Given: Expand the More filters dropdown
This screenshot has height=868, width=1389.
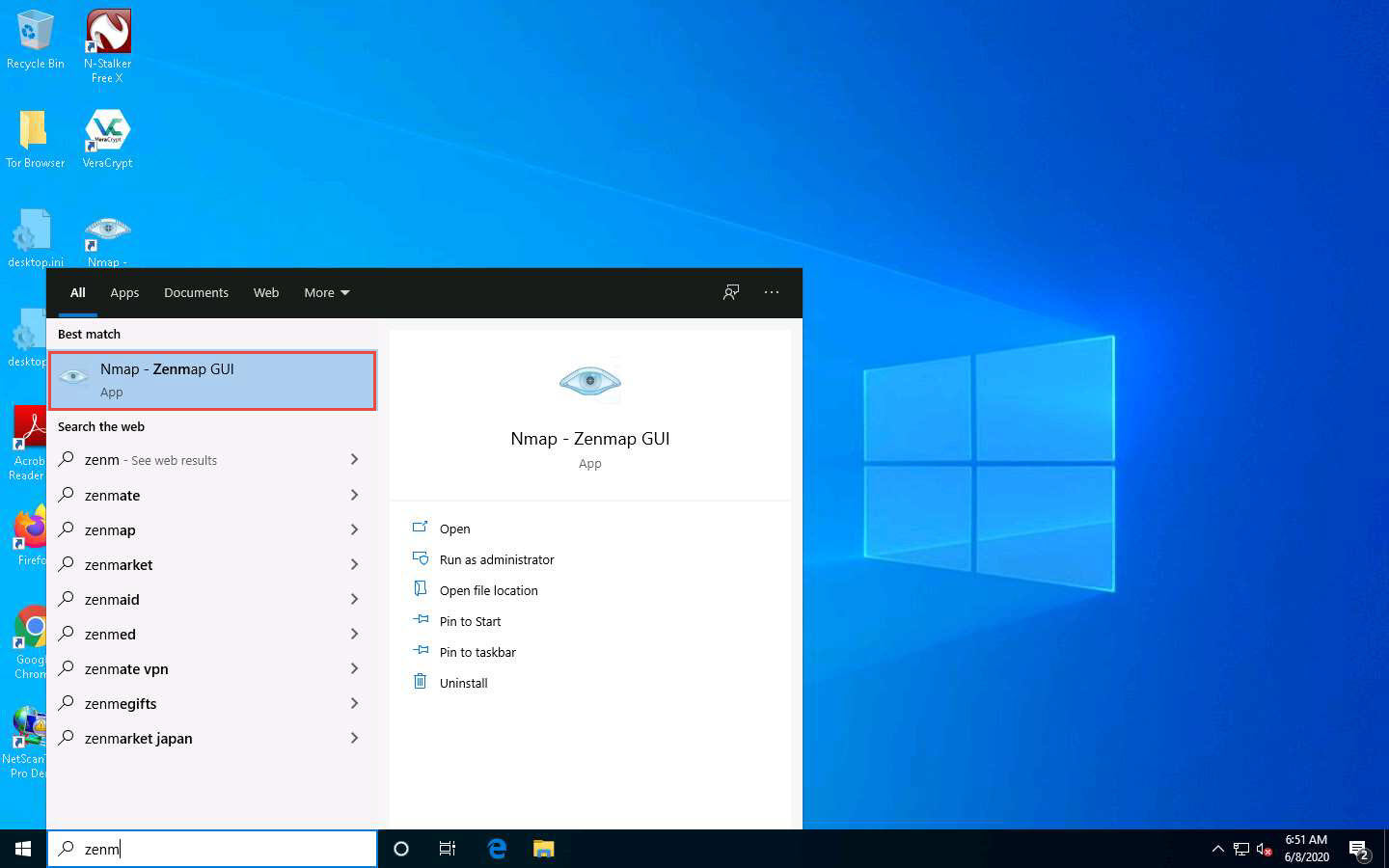Looking at the screenshot, I should coord(327,293).
